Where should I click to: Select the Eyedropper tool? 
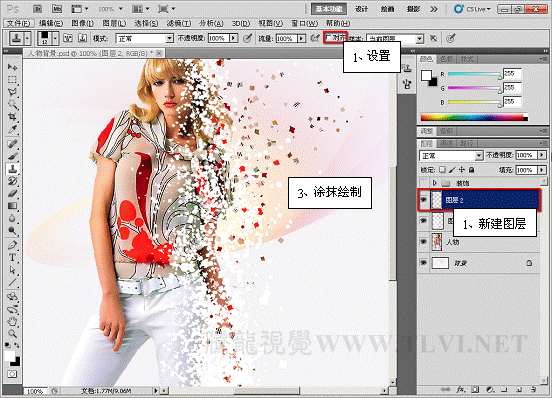(x=12, y=129)
